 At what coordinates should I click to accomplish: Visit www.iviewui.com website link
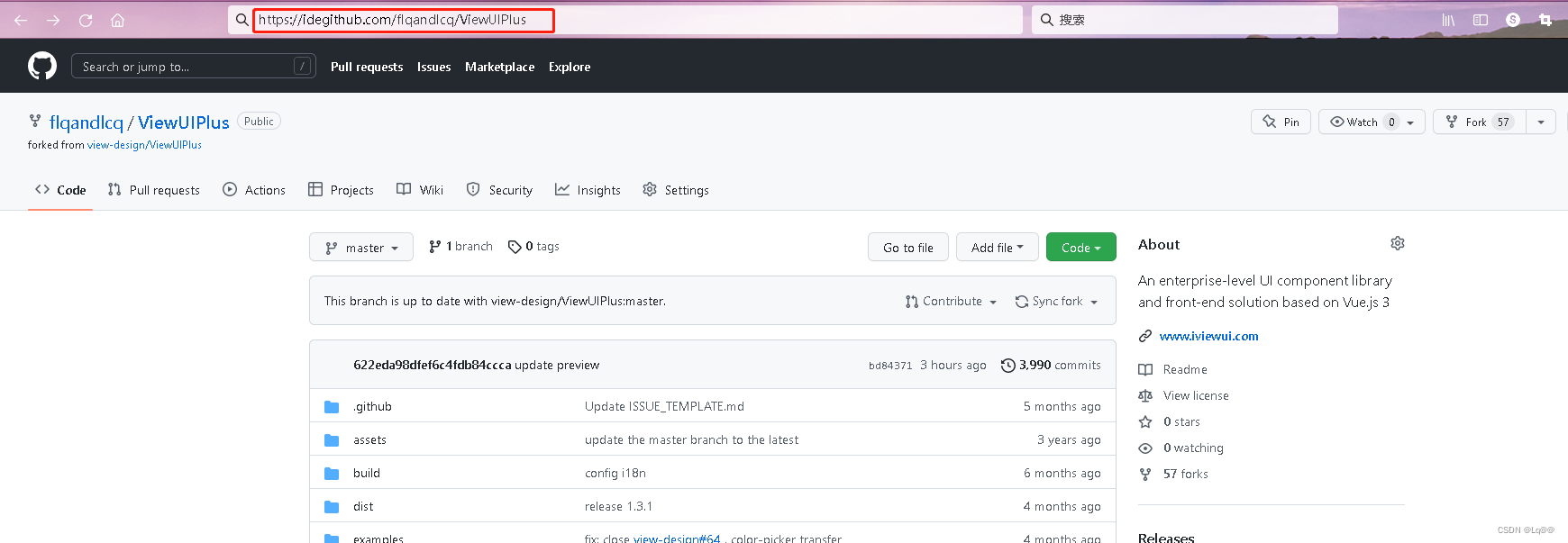click(1208, 336)
